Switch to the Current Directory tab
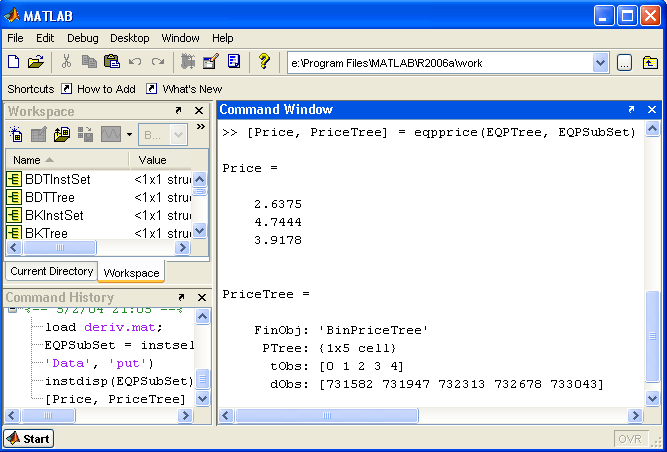 [51, 271]
